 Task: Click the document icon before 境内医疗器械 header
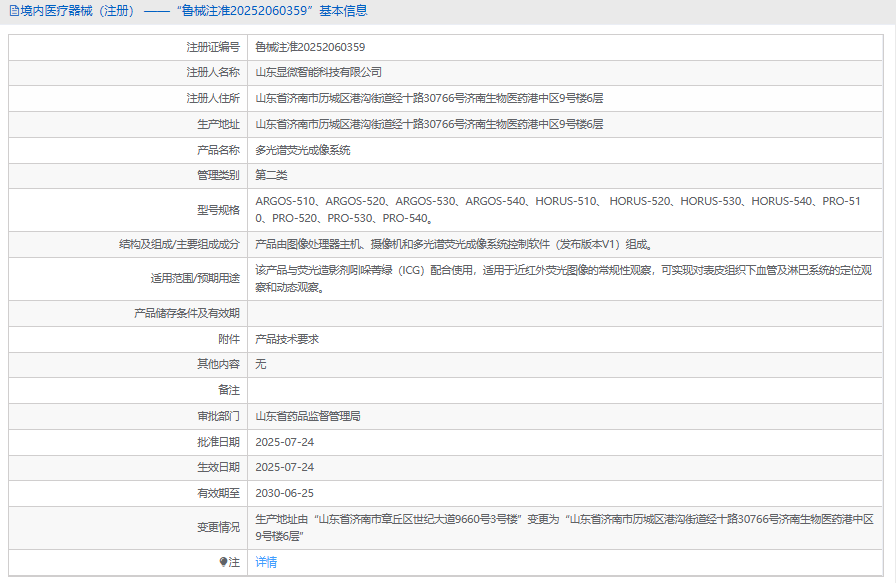tap(12, 11)
